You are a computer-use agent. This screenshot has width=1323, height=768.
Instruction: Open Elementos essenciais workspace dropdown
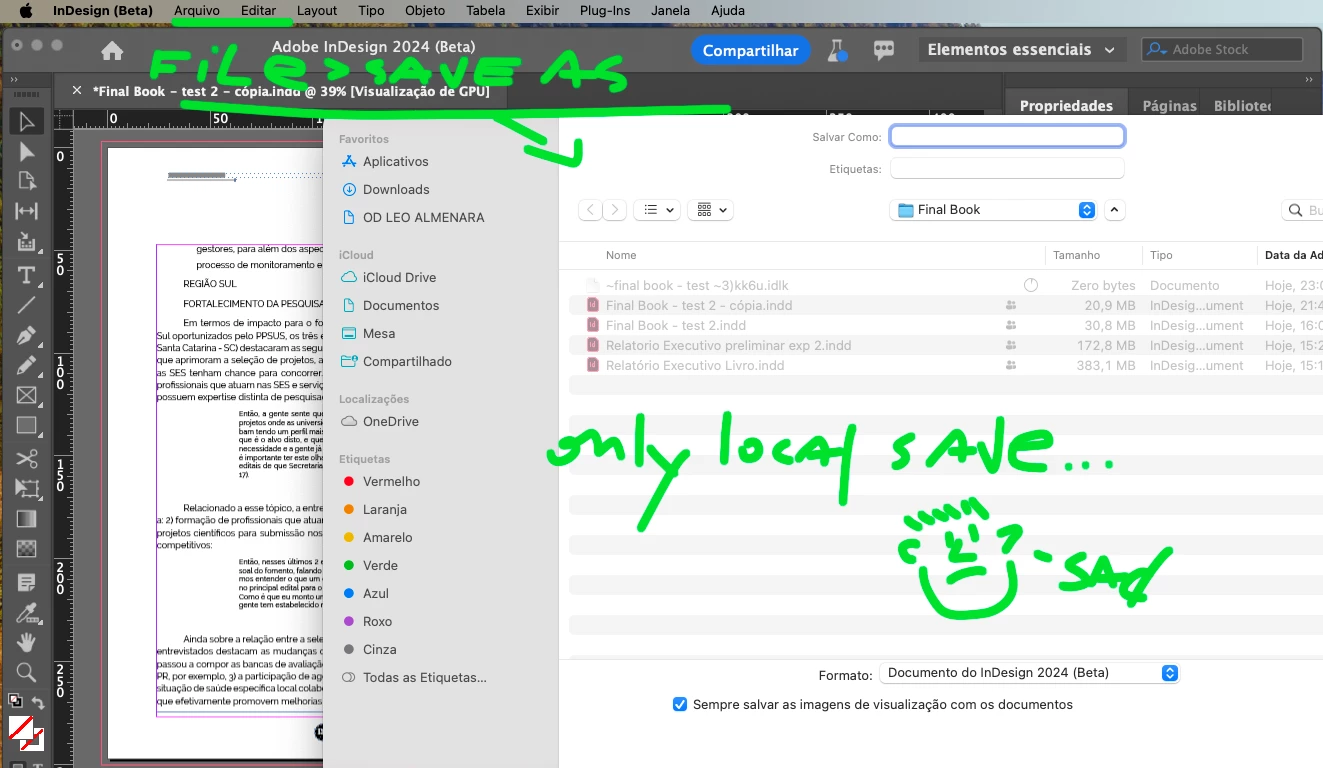click(x=1022, y=50)
